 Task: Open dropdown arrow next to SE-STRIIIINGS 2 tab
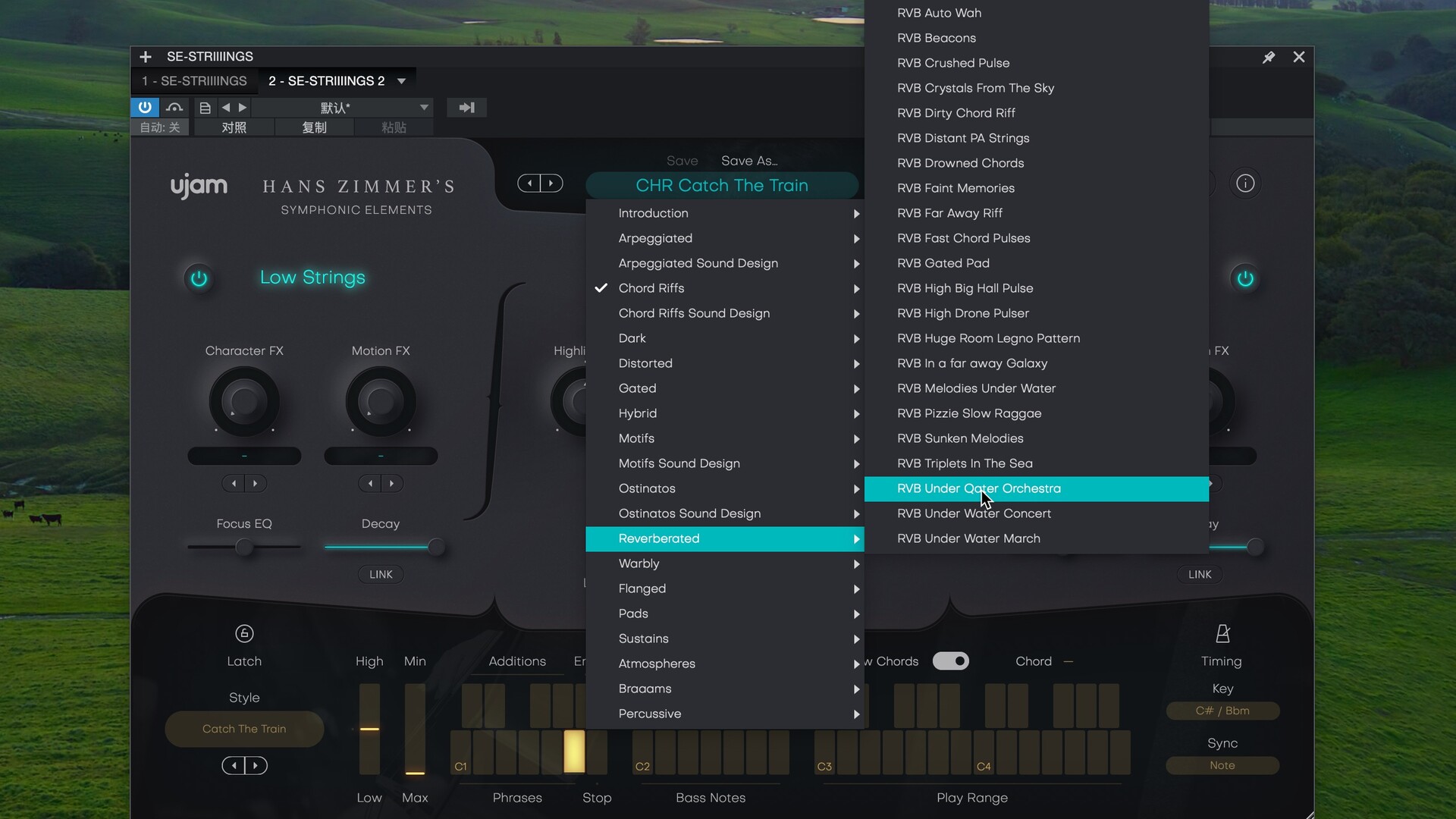coord(402,81)
